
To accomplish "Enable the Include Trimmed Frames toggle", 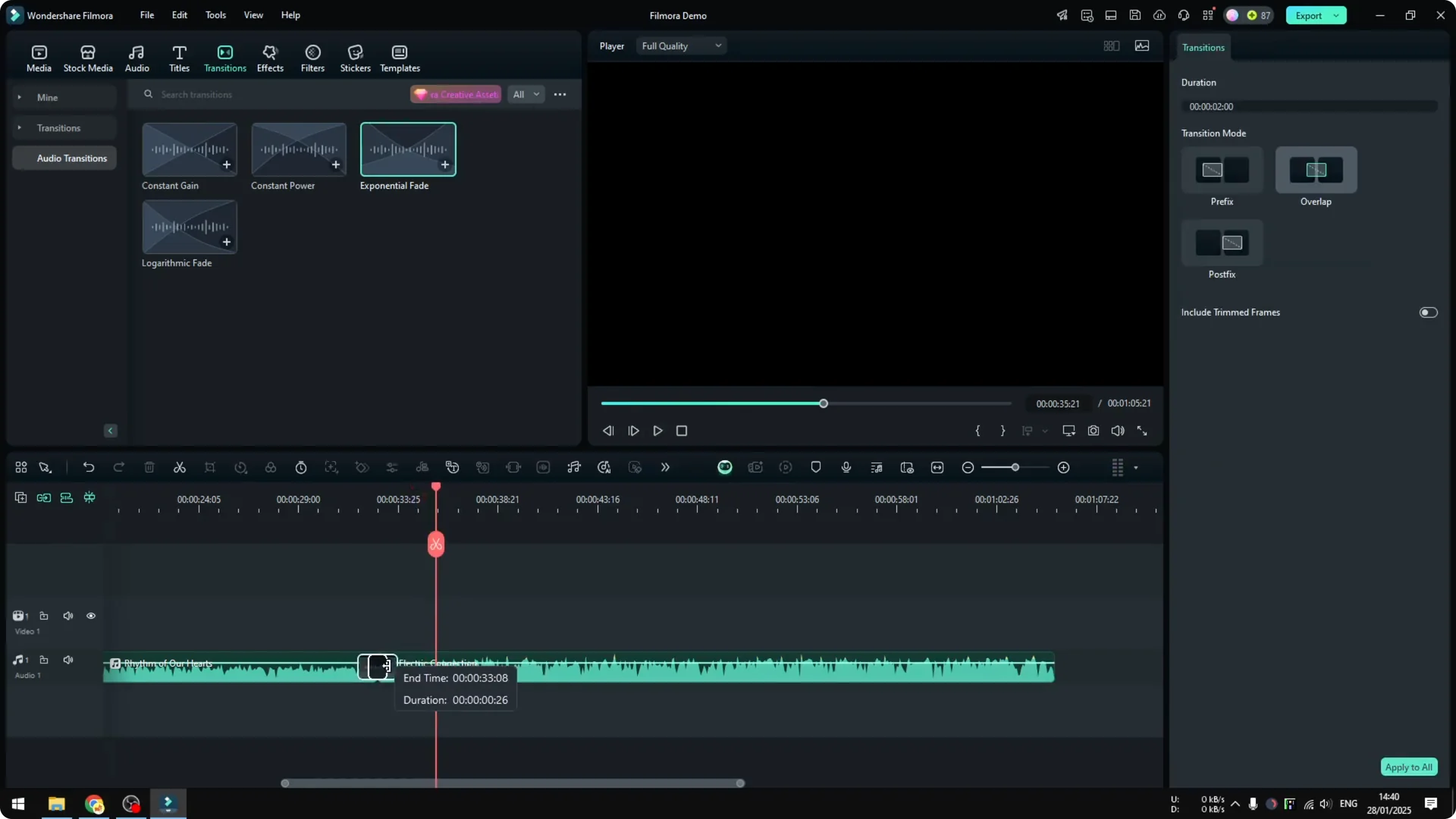I will 1428,312.
